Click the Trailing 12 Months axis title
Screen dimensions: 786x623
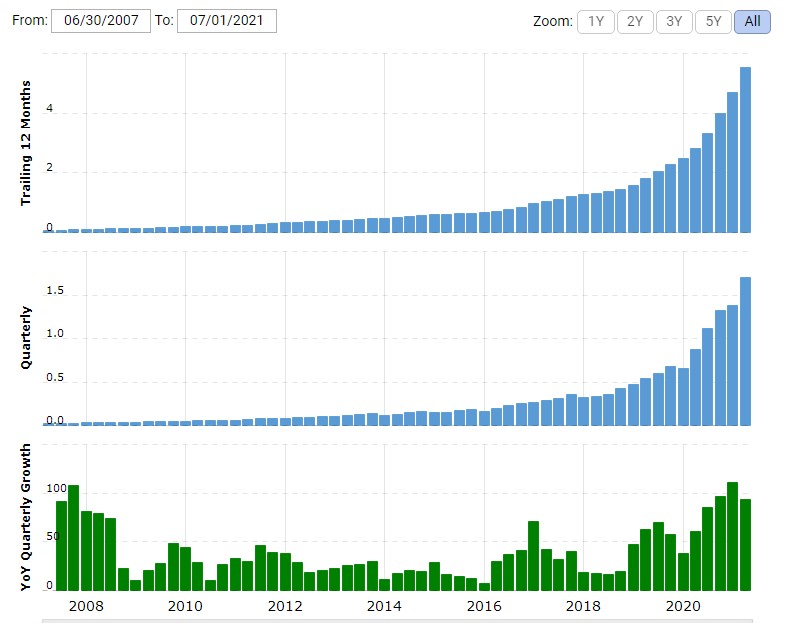click(x=26, y=143)
